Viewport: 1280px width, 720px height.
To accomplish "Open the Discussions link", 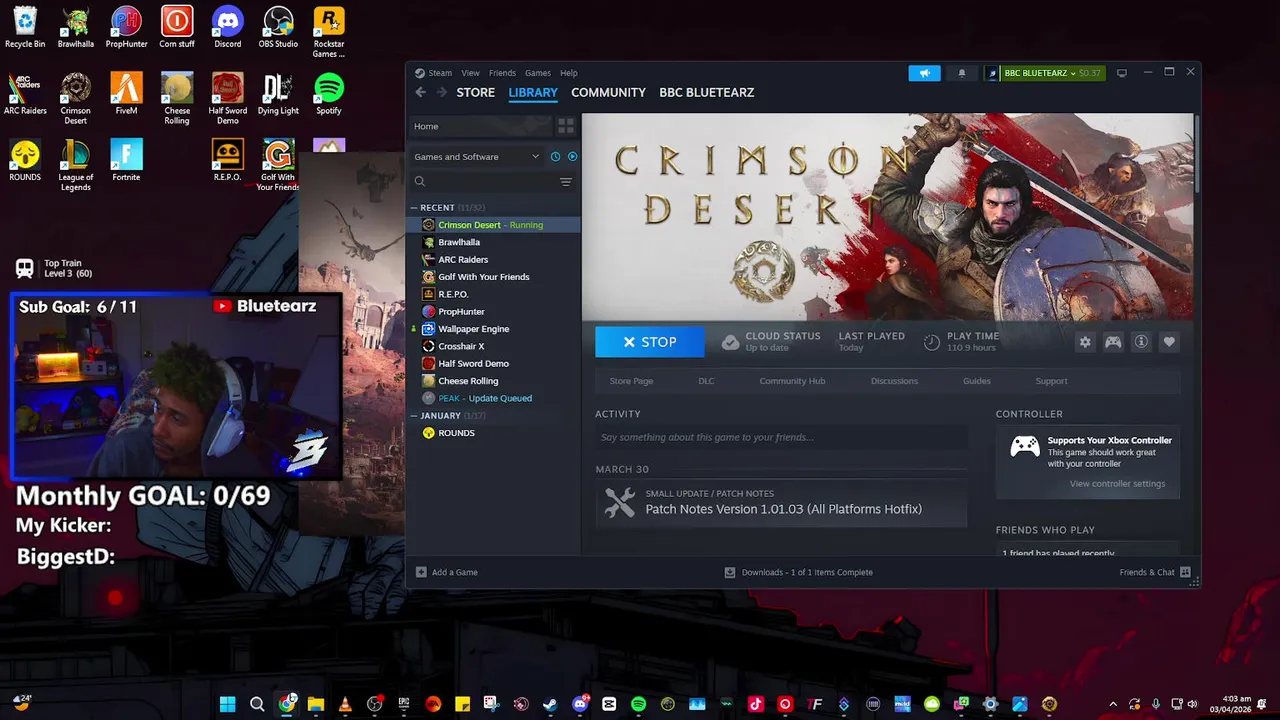I will pos(894,381).
